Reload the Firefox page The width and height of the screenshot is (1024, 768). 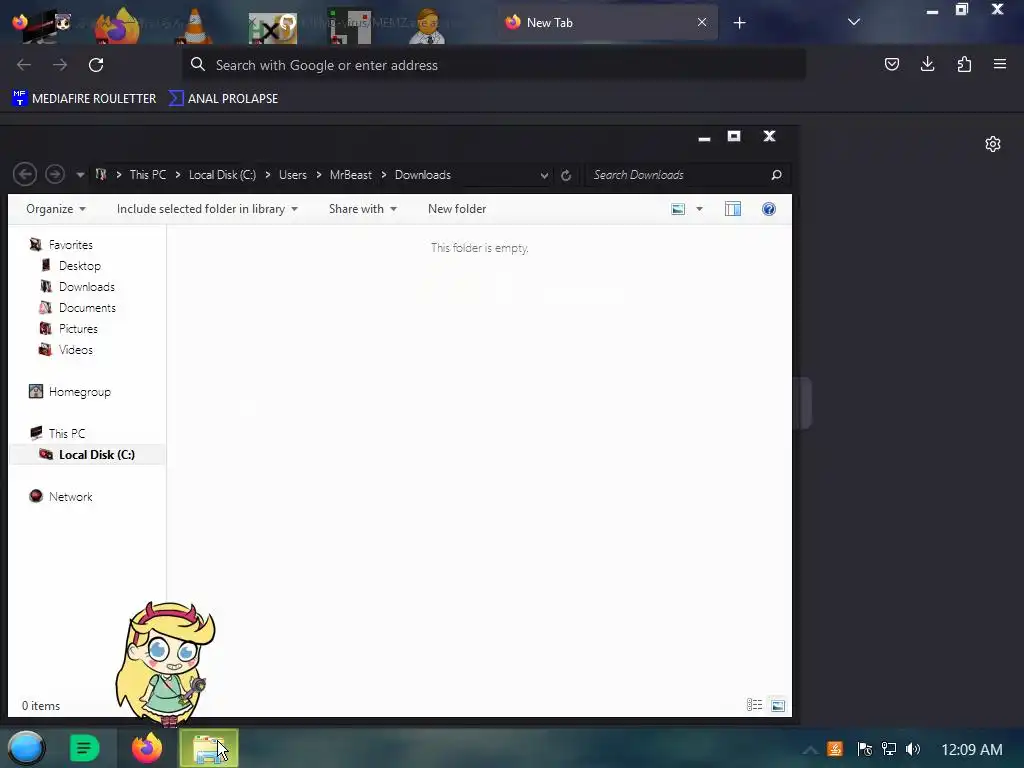click(96, 65)
